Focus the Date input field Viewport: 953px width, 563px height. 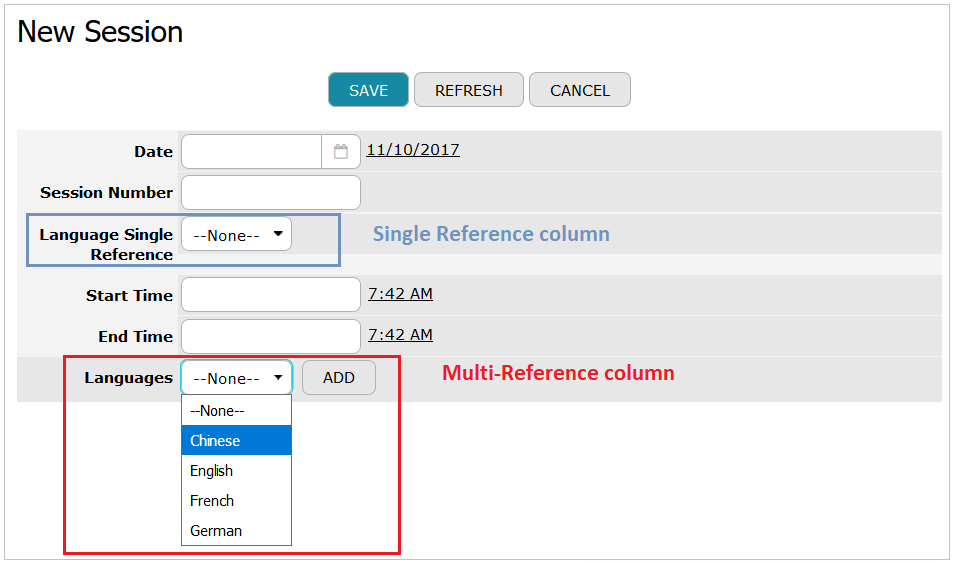pos(252,151)
